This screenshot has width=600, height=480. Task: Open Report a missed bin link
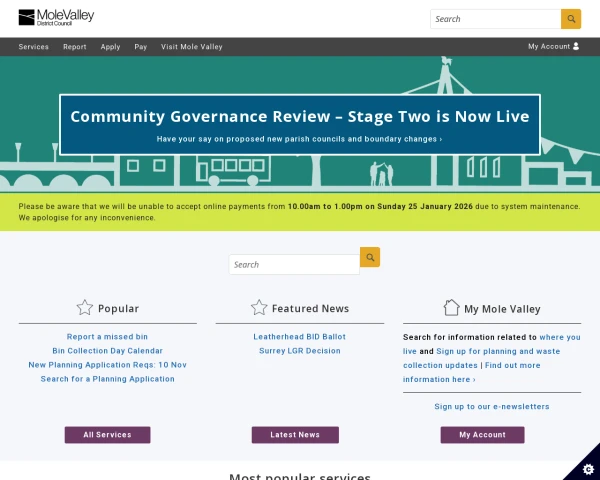pyautogui.click(x=107, y=337)
